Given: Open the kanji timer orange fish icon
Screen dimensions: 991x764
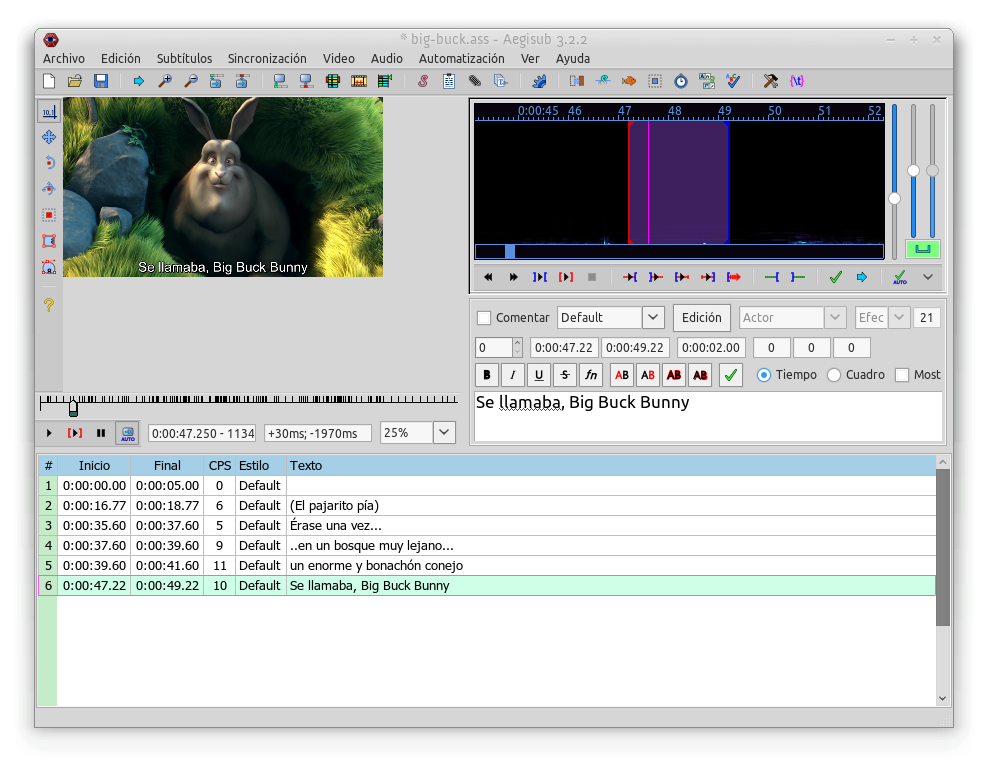Looking at the screenshot, I should 629,81.
